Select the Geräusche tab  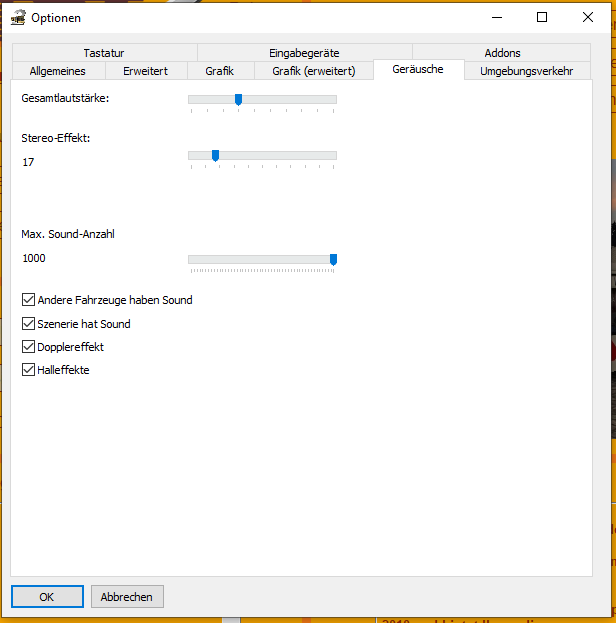(418, 70)
